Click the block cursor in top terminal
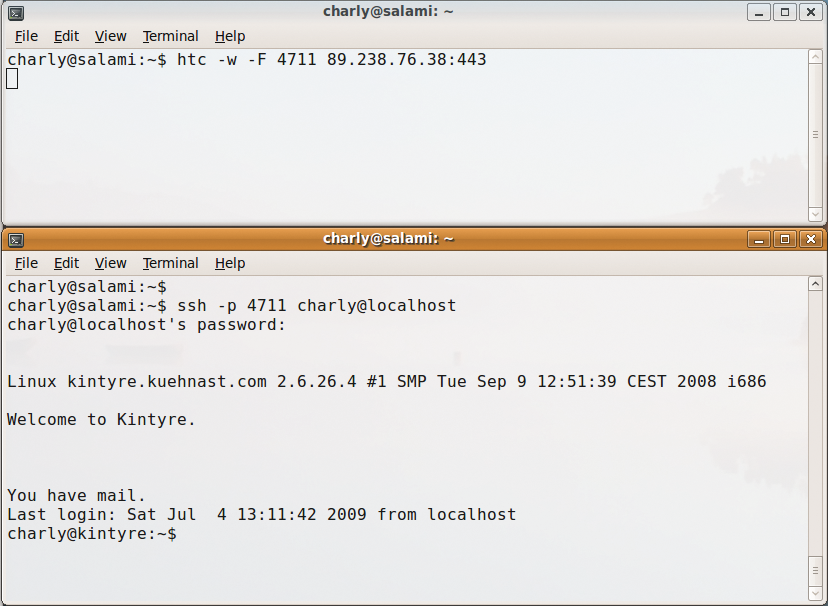 pos(12,79)
